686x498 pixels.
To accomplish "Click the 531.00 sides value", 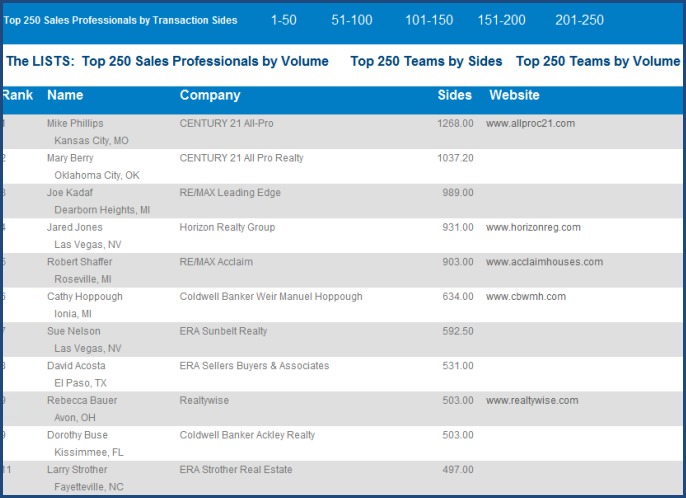I will click(458, 366).
